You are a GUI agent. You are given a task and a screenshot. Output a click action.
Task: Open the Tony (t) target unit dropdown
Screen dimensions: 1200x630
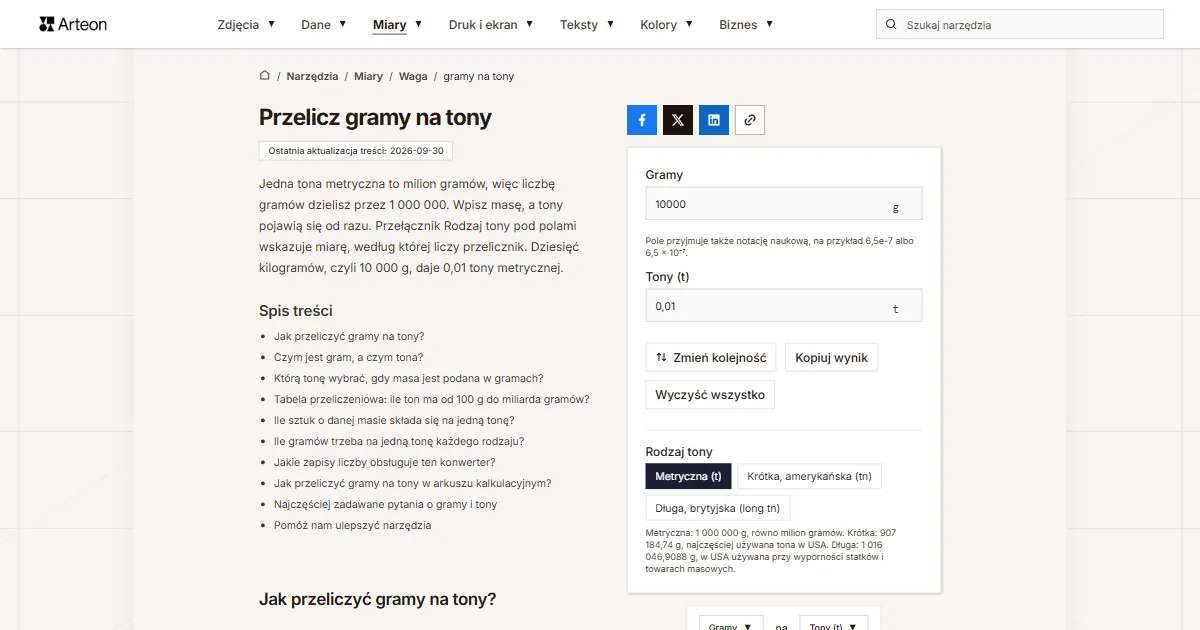point(834,623)
